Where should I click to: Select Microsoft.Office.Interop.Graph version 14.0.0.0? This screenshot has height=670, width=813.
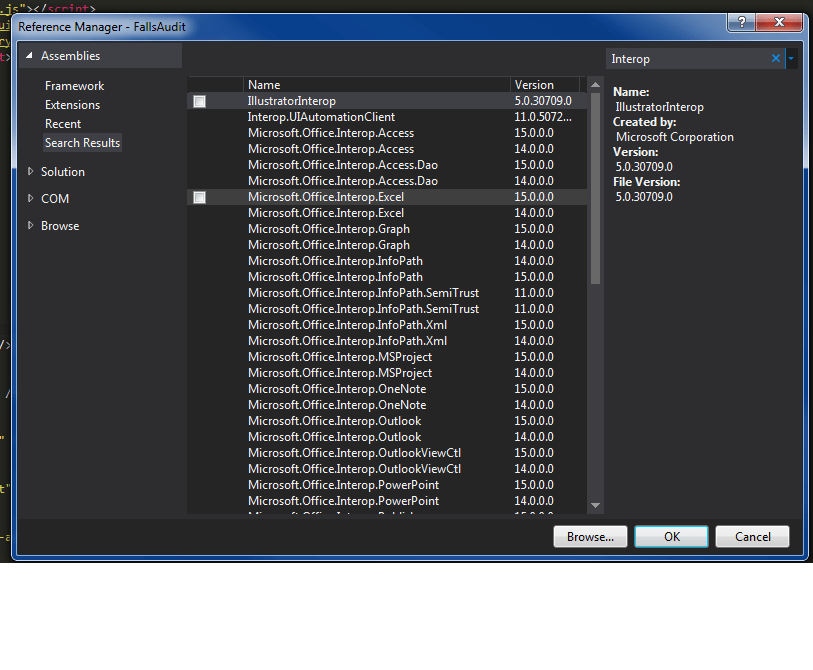coord(387,245)
